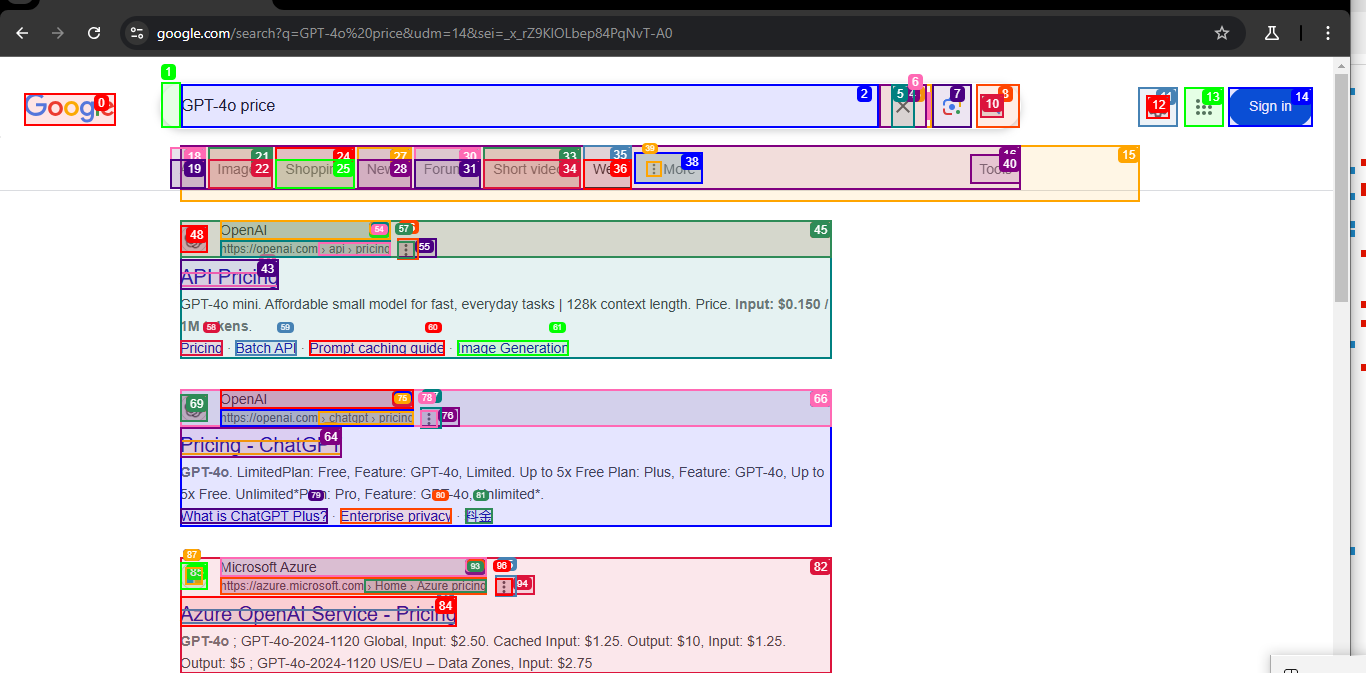Switch to Images results tab

tap(240, 169)
